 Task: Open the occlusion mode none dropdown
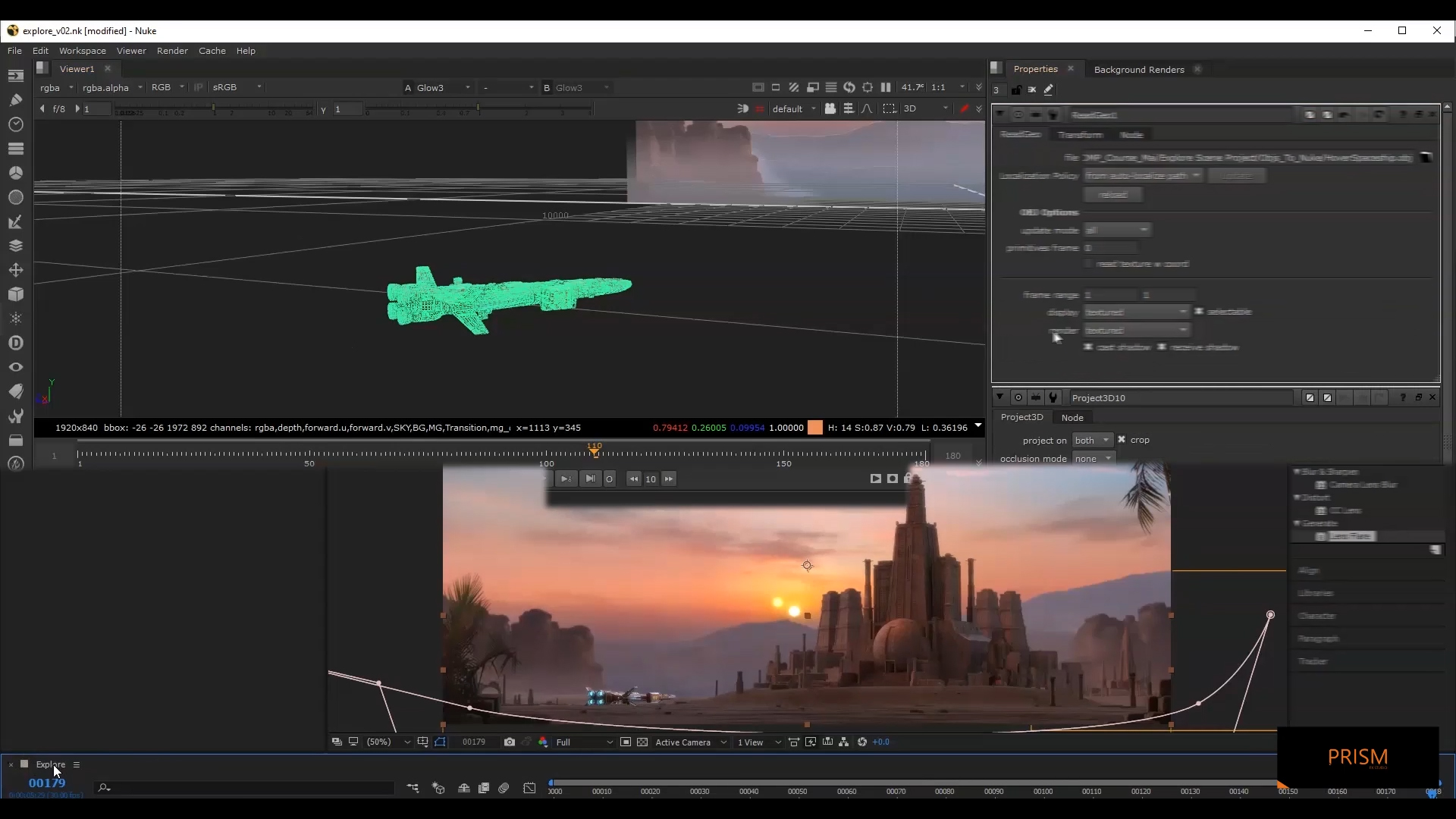(x=1093, y=459)
